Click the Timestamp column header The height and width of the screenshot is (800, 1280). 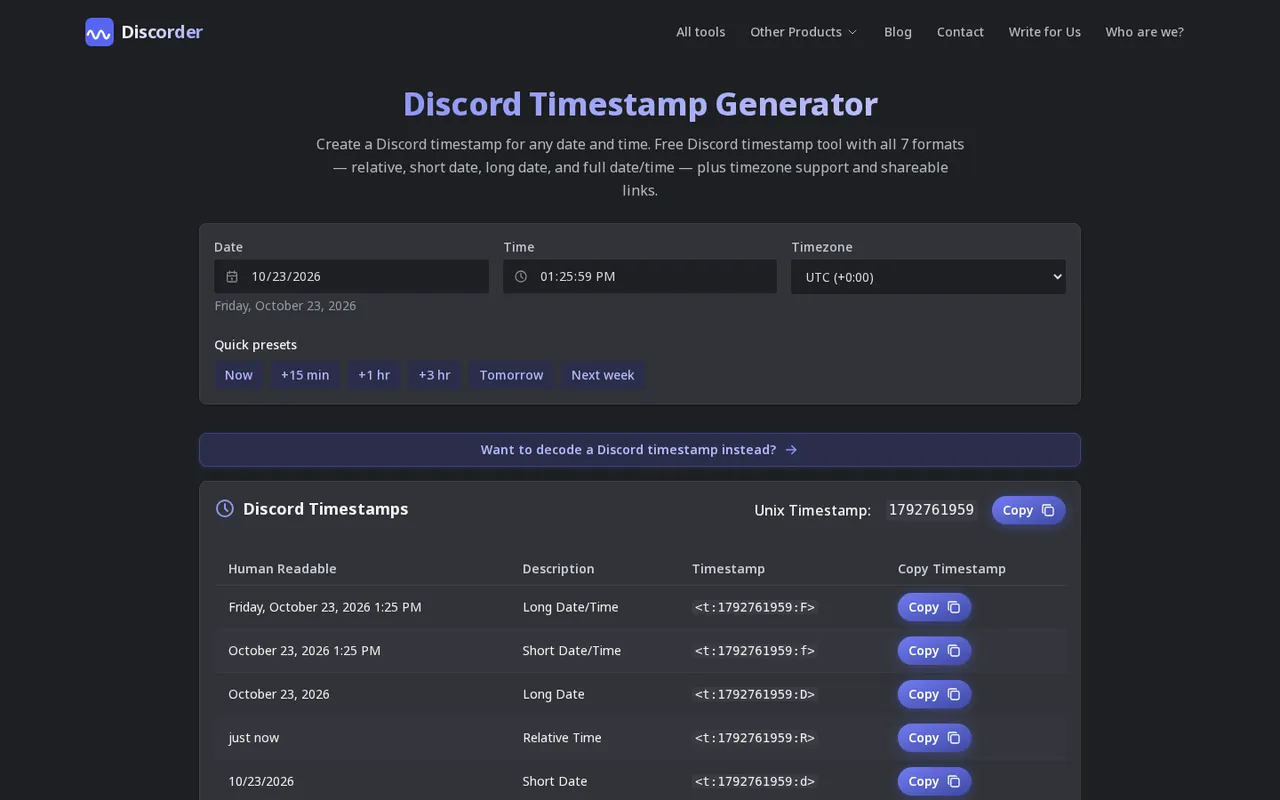click(728, 569)
